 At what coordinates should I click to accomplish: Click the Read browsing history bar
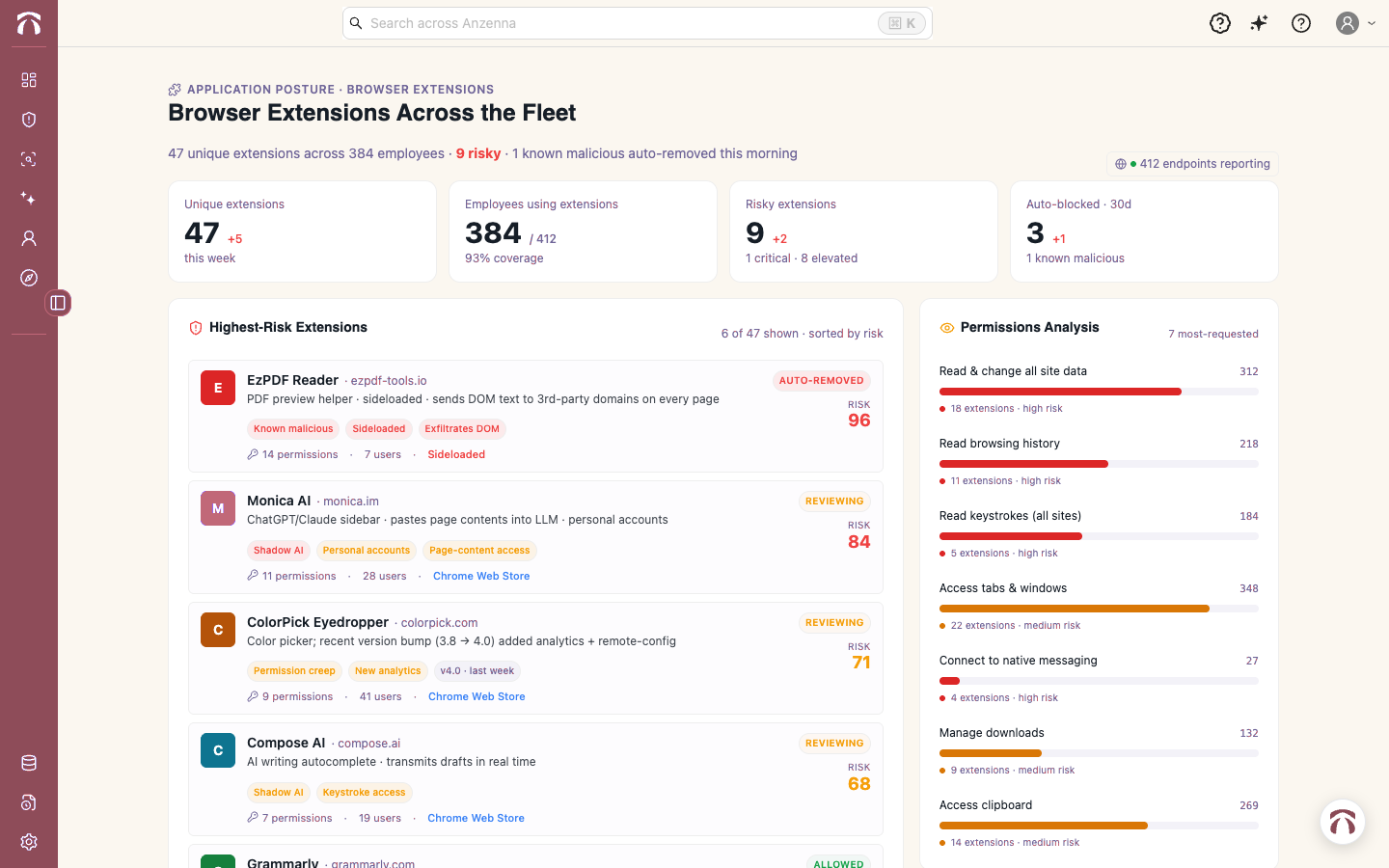(x=1099, y=464)
